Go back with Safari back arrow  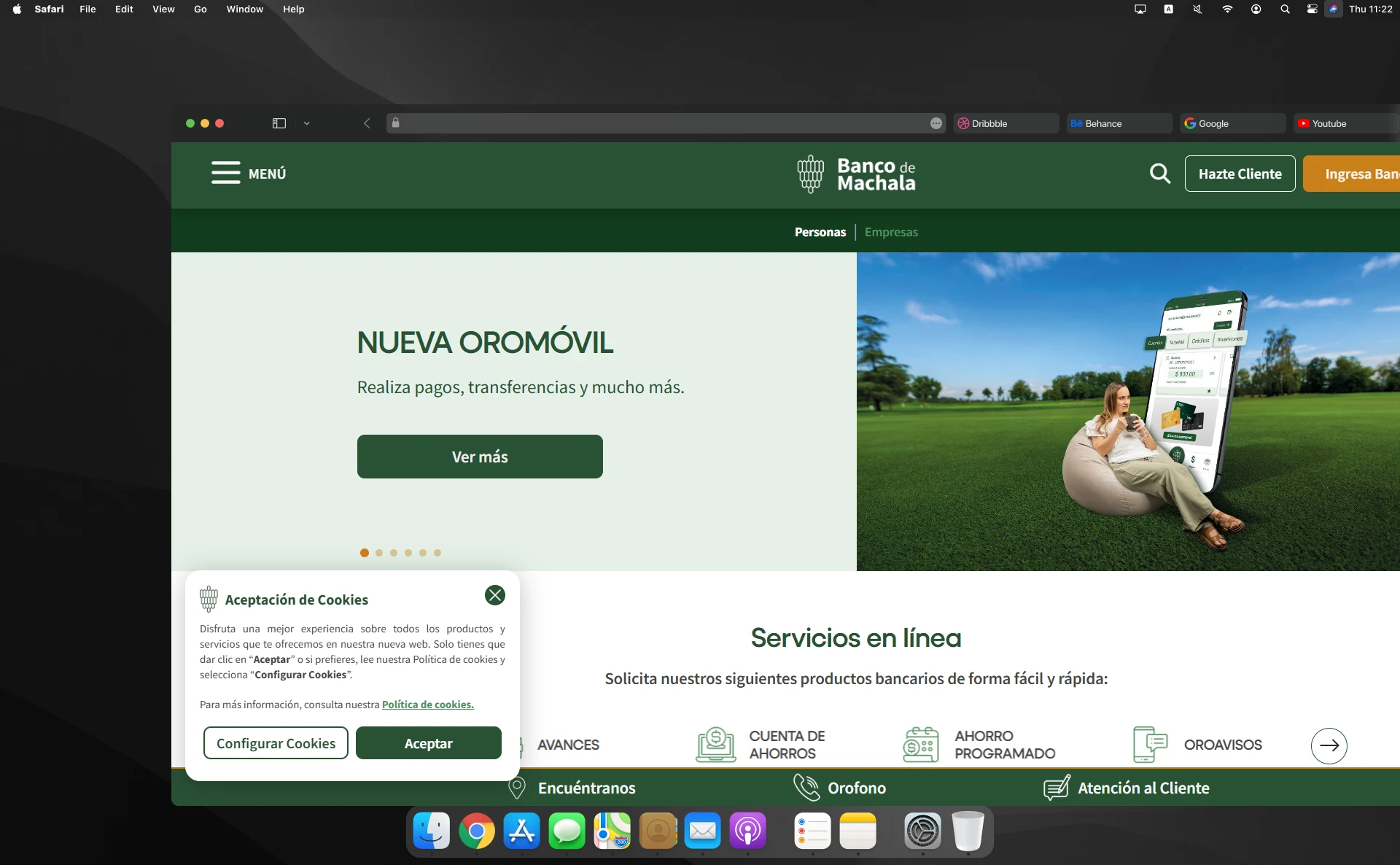tap(367, 123)
